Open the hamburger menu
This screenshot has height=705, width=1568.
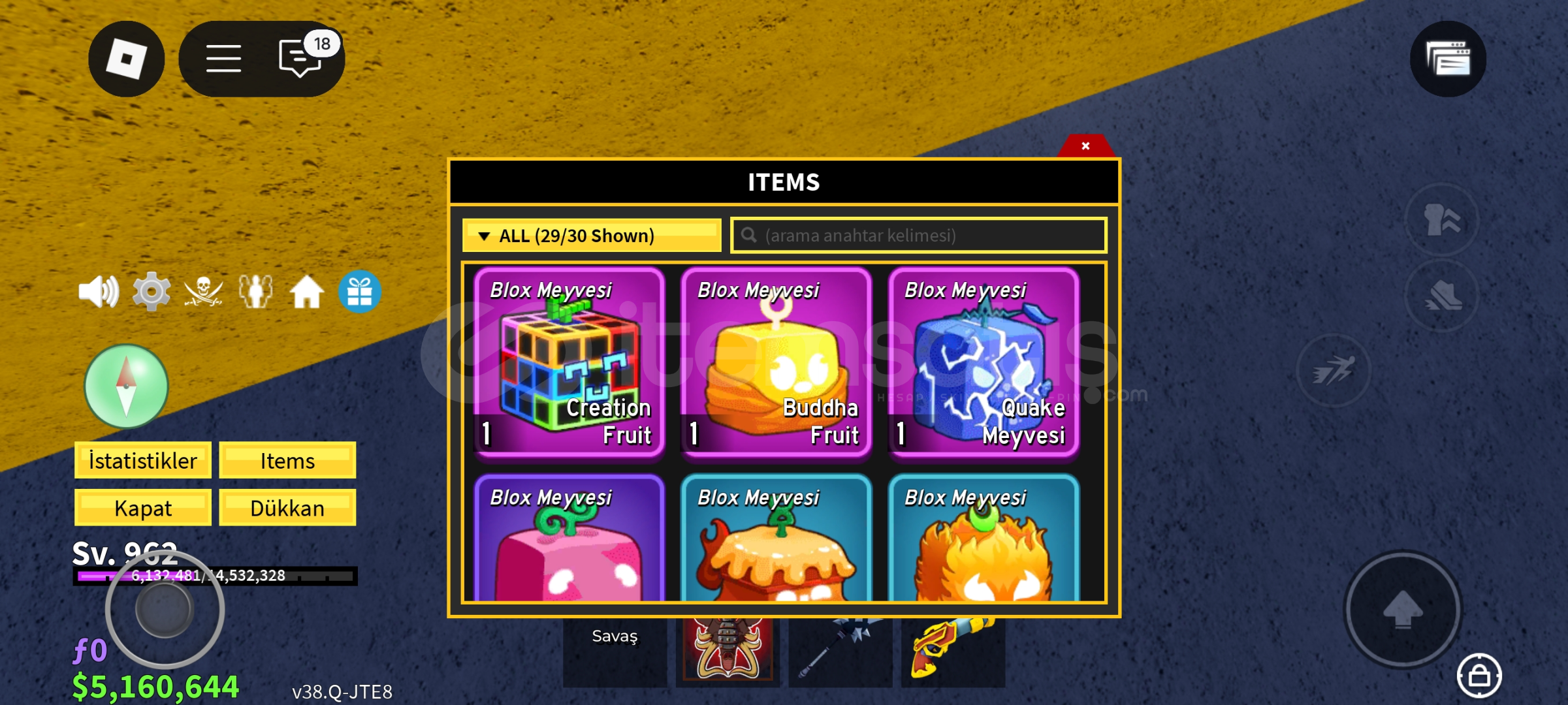(x=223, y=59)
